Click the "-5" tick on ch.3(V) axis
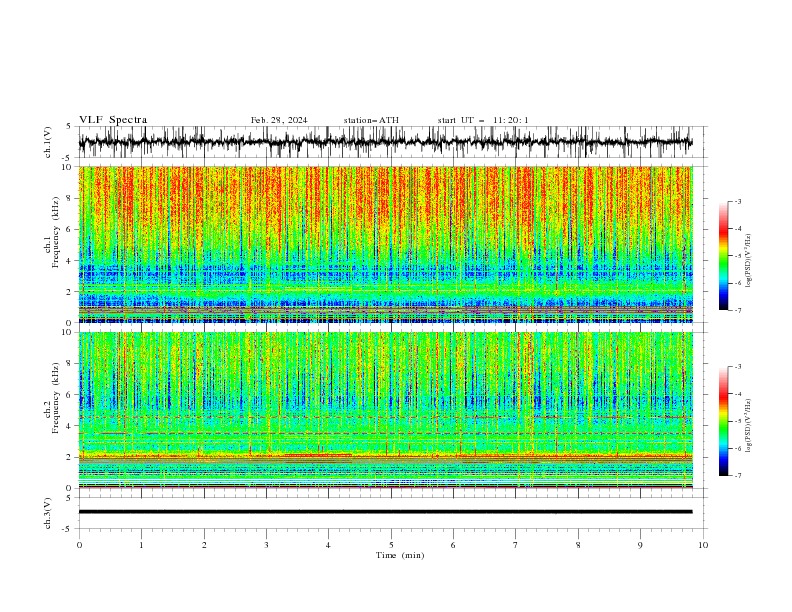Screen dimensions: 792x612 pos(67,529)
